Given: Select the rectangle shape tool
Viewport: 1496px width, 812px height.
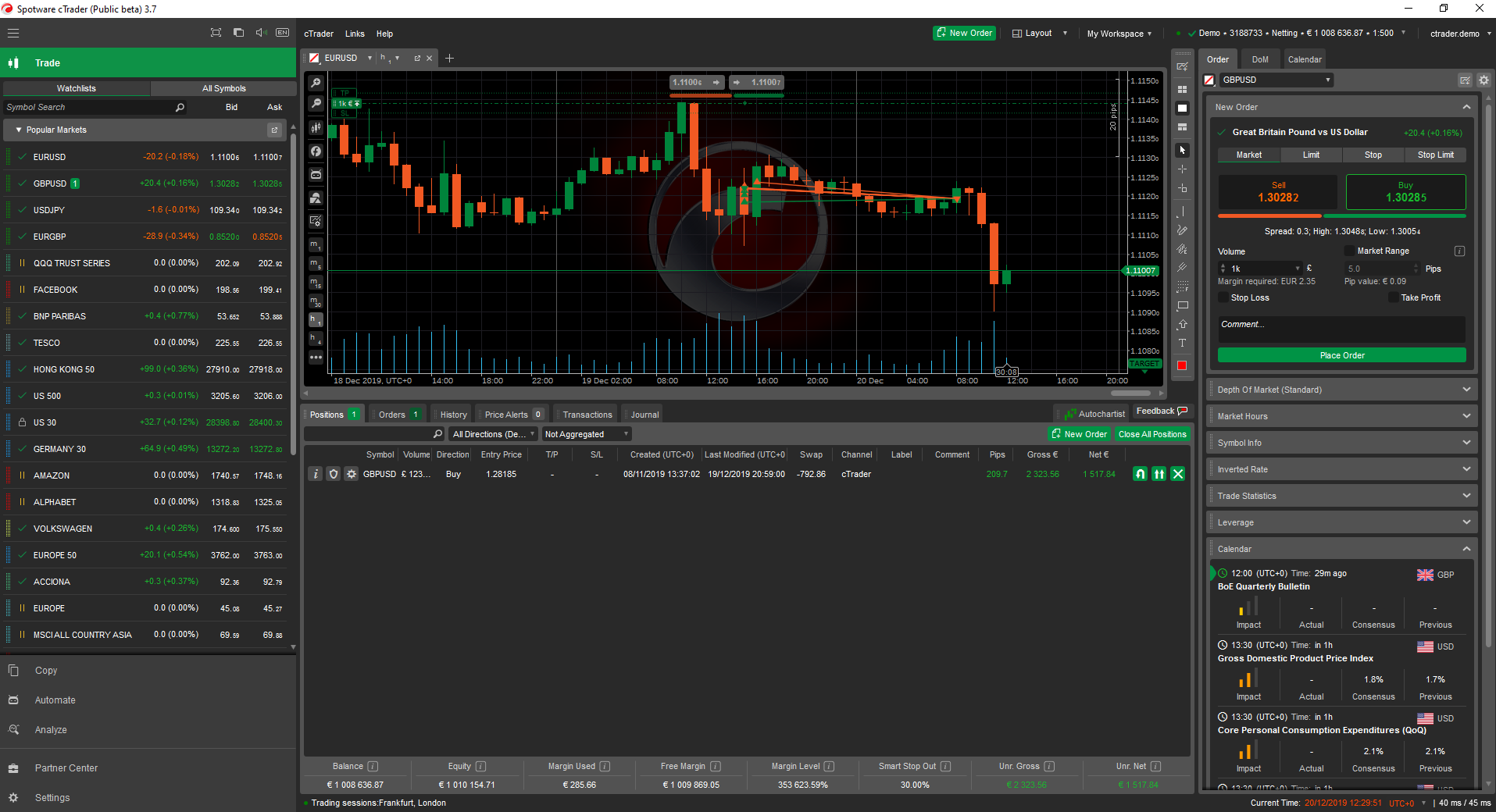Looking at the screenshot, I should pyautogui.click(x=1182, y=305).
